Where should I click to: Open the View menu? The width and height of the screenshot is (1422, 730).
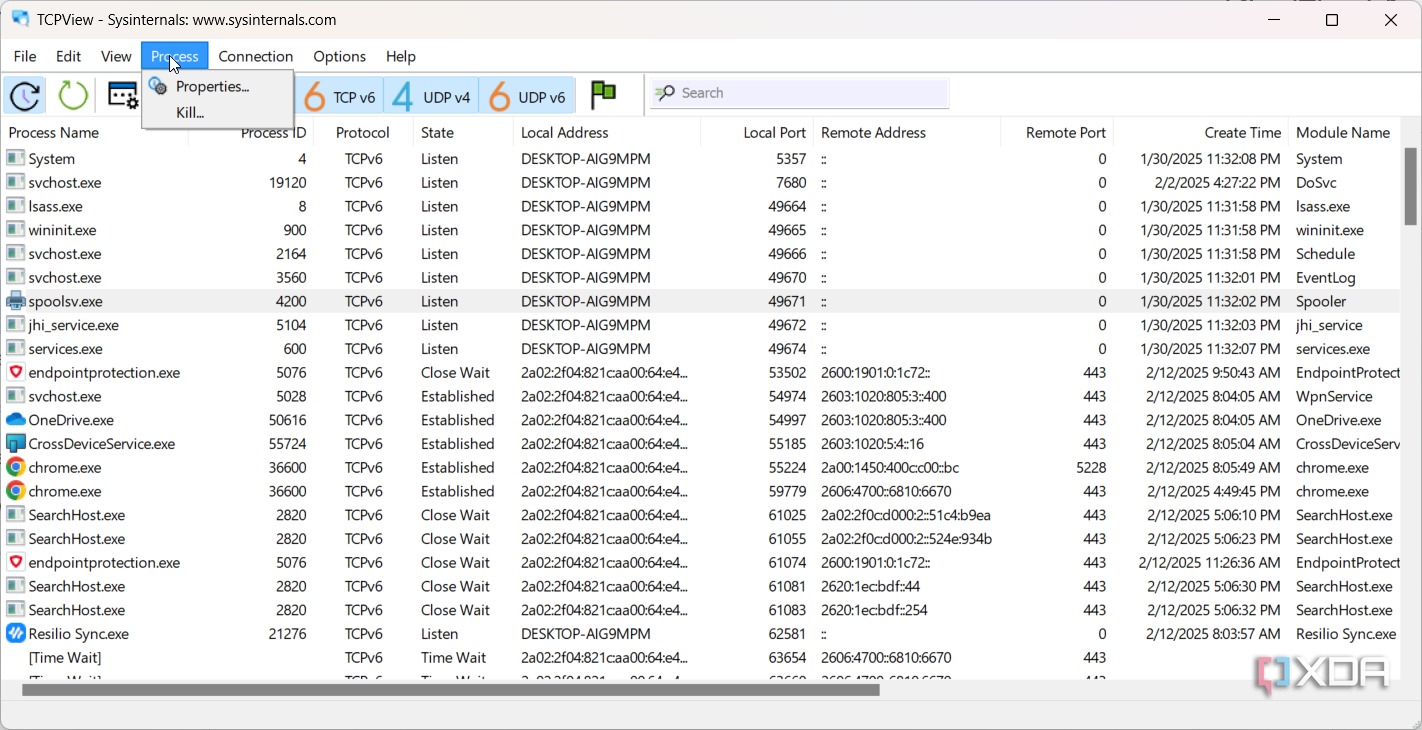click(x=116, y=56)
